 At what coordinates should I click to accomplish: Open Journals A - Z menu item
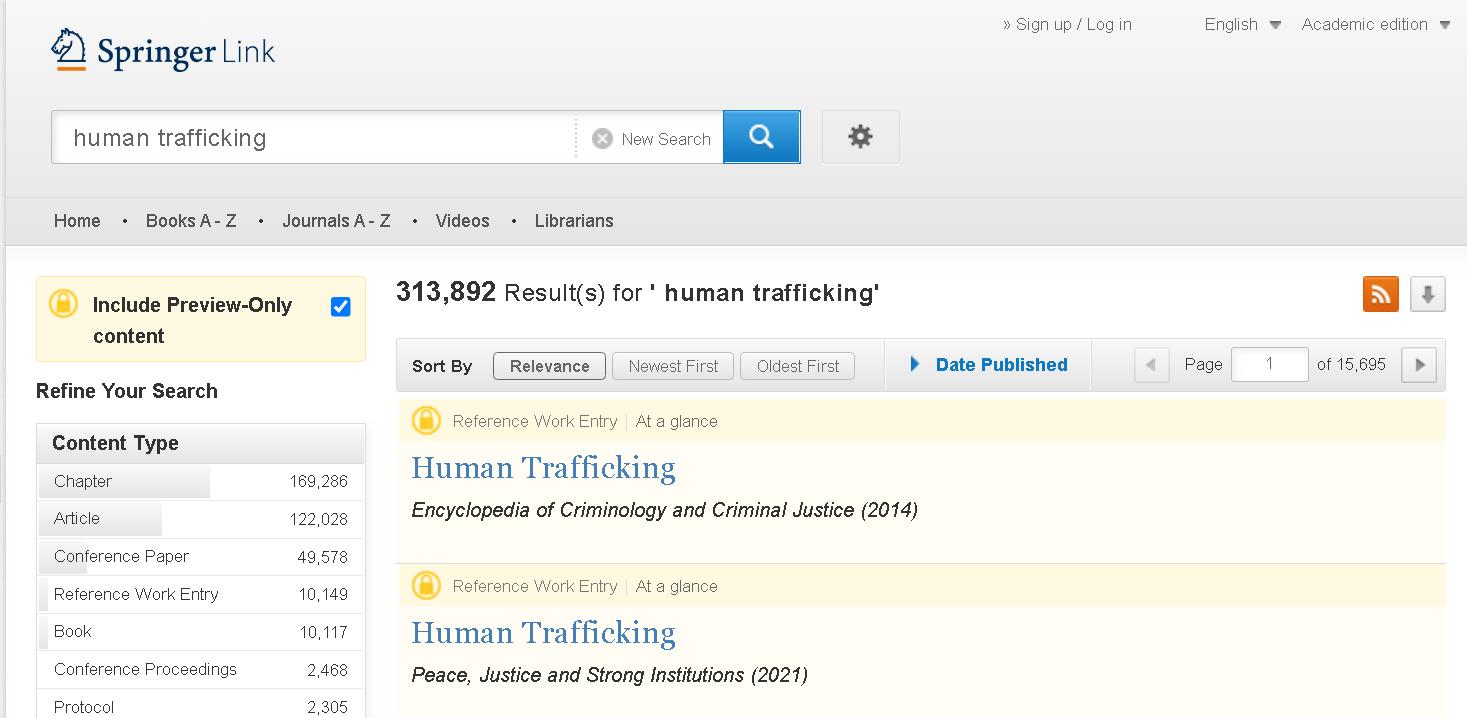(336, 221)
